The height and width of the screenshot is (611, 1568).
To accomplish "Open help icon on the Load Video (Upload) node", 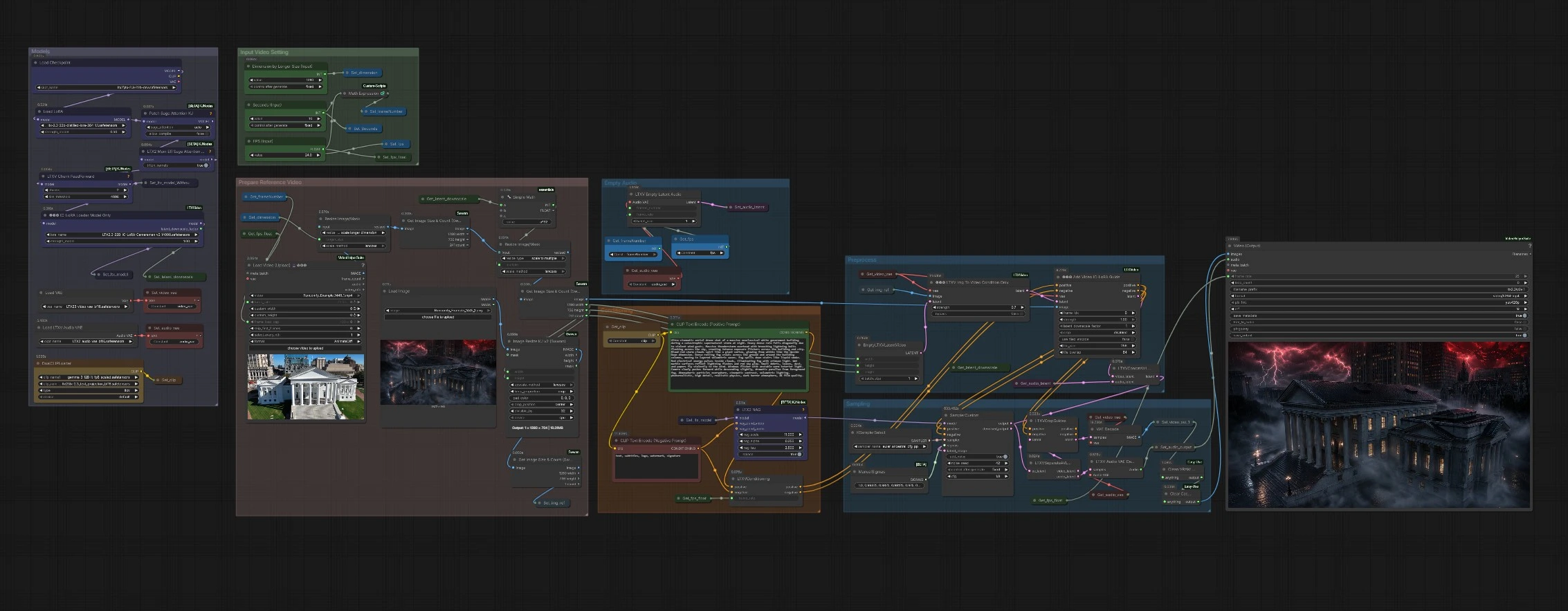I will point(363,265).
